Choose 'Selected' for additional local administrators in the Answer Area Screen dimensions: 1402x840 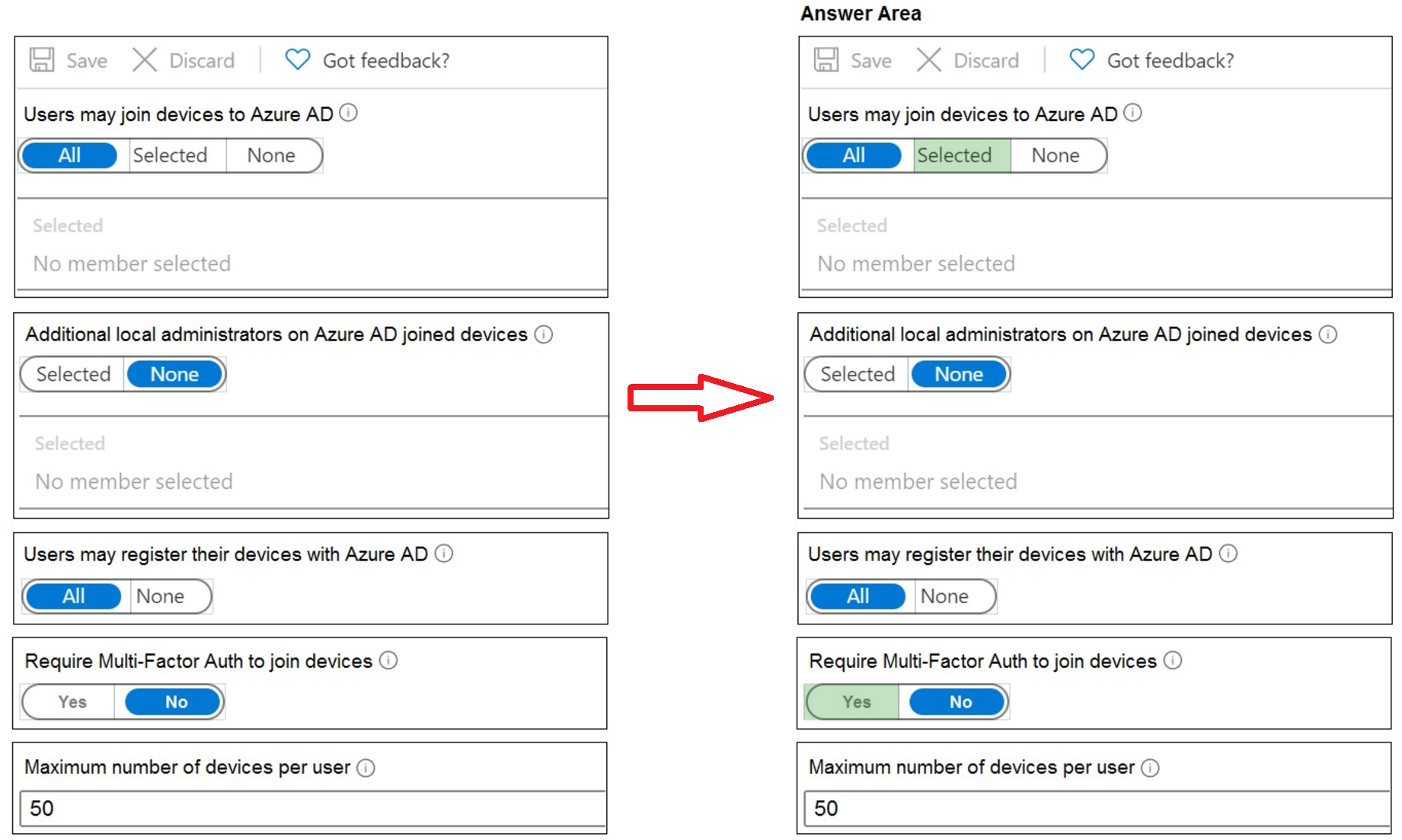(857, 375)
